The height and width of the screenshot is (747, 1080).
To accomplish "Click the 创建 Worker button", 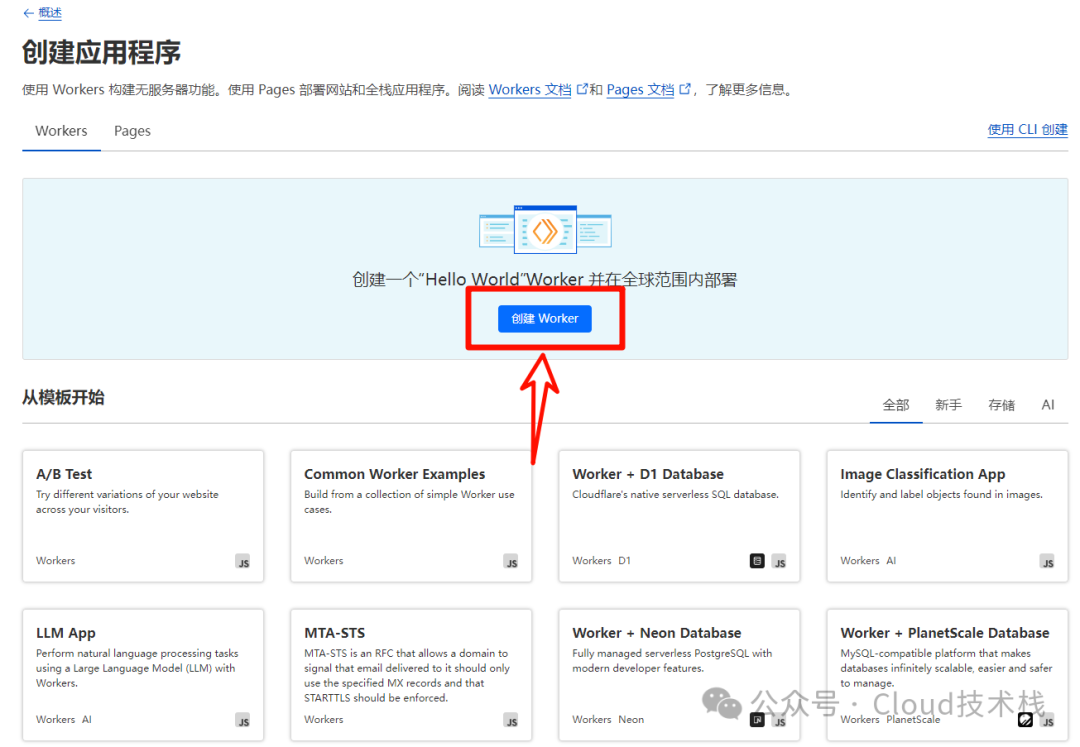I will 545,319.
